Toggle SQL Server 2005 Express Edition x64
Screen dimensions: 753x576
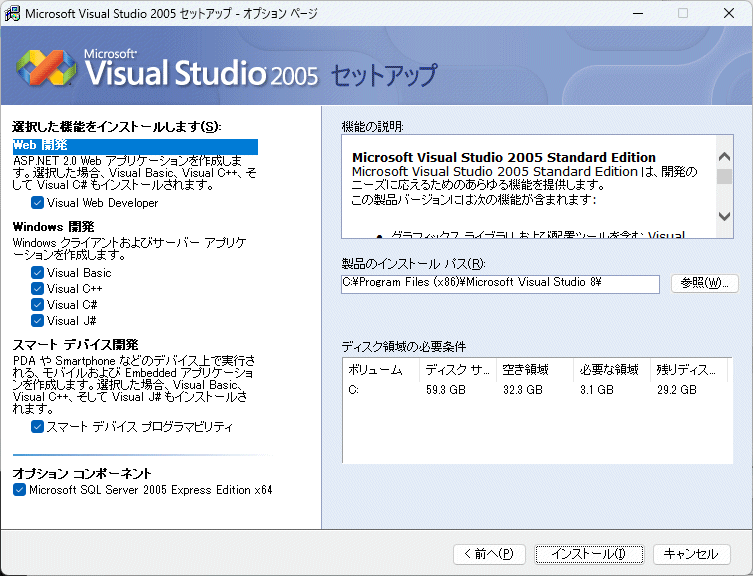(x=19, y=490)
